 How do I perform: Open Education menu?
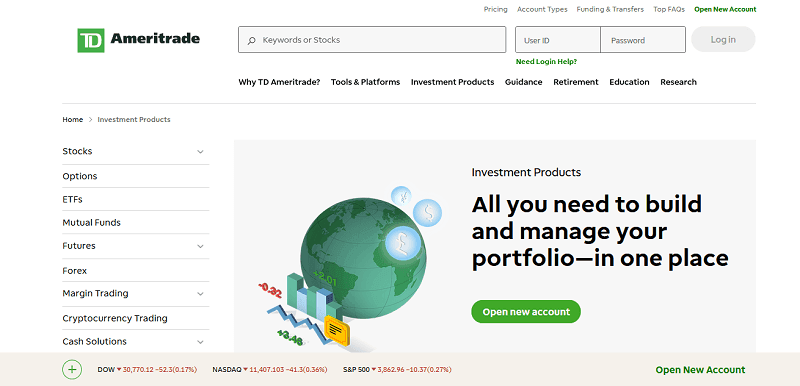click(x=629, y=82)
